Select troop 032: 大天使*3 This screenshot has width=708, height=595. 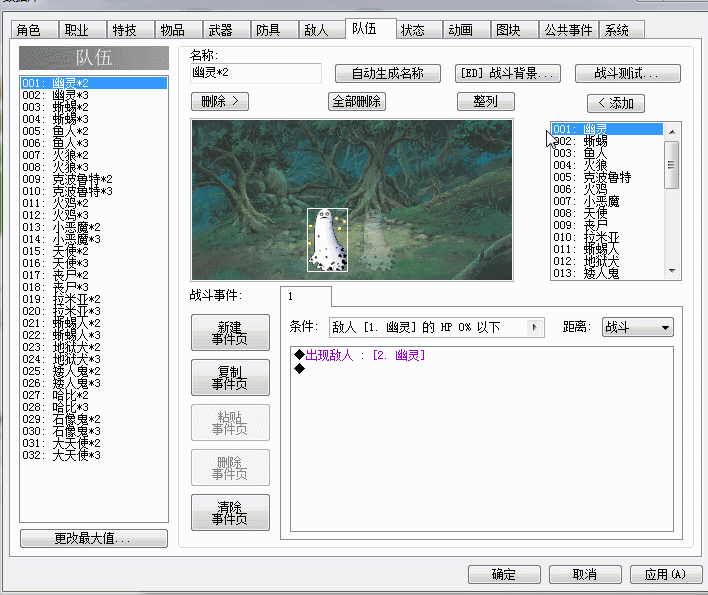(x=93, y=456)
